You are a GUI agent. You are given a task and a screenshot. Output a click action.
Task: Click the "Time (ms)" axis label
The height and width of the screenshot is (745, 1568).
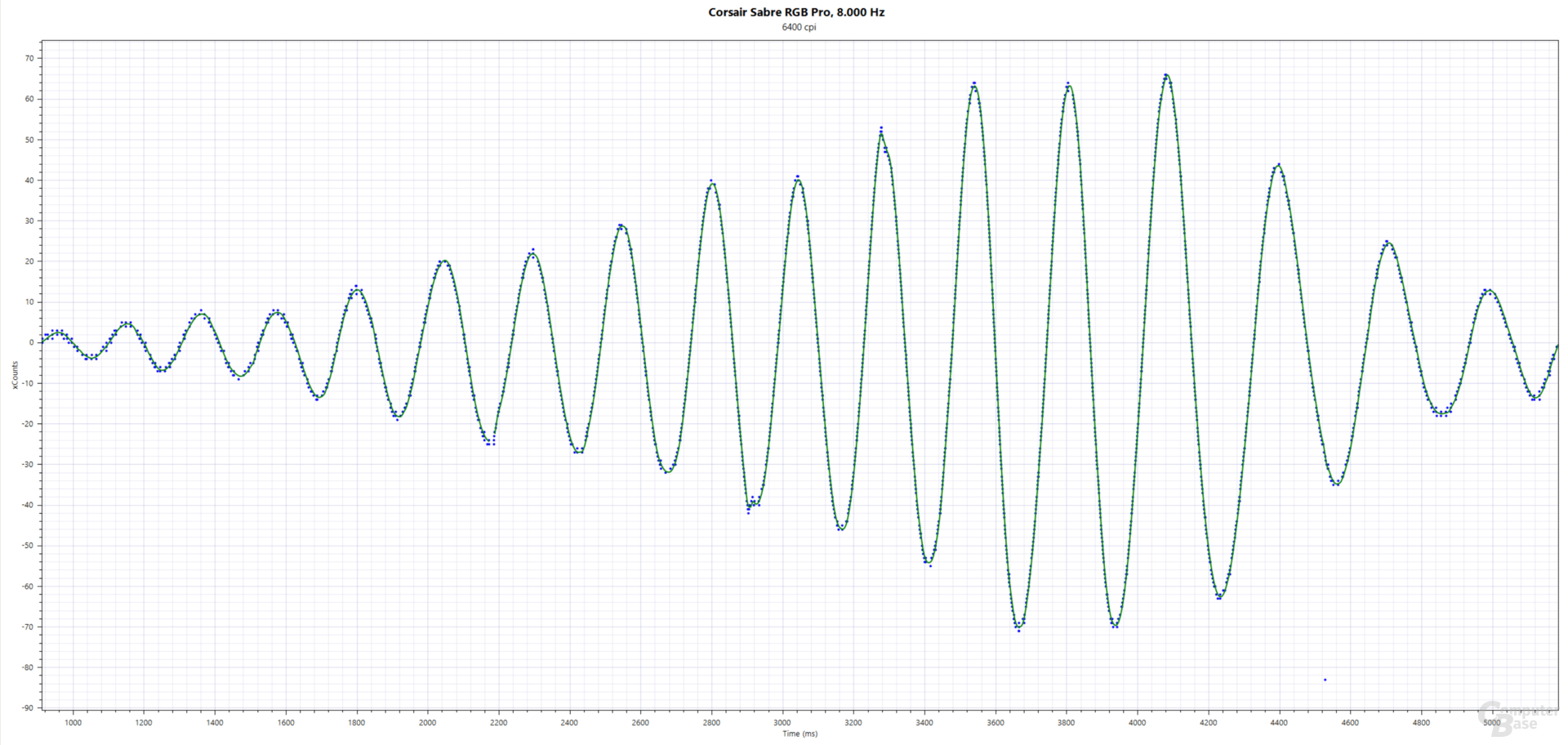(800, 734)
